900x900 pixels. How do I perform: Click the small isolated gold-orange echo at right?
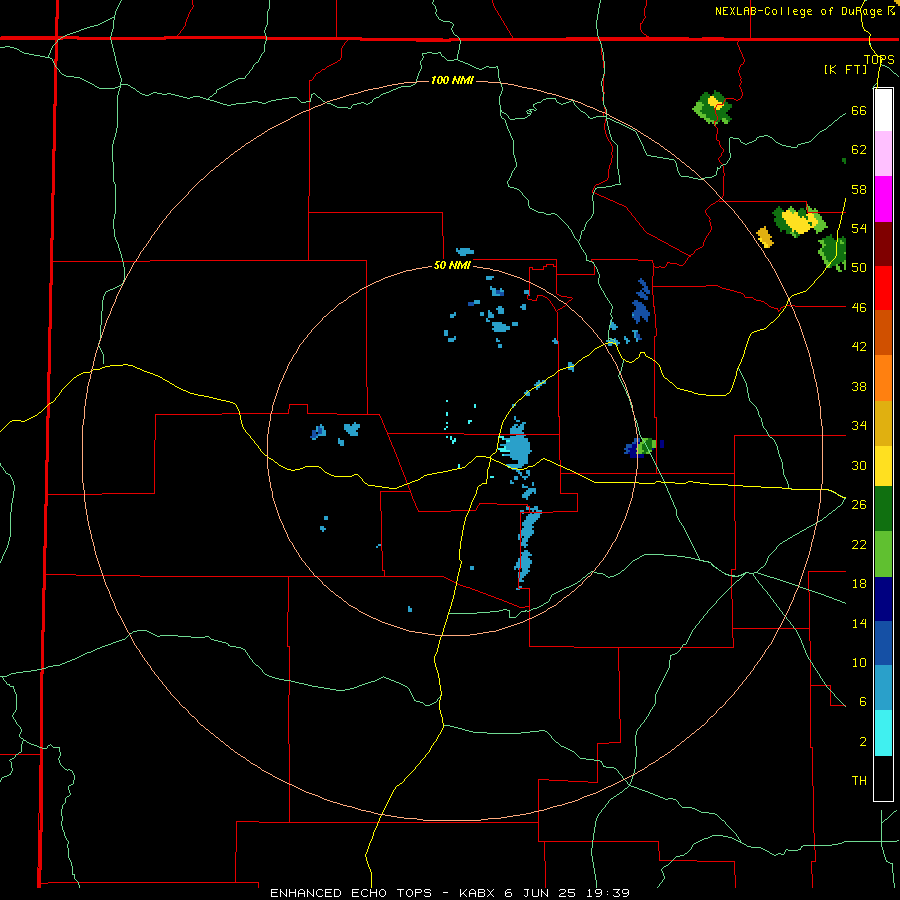pos(765,236)
